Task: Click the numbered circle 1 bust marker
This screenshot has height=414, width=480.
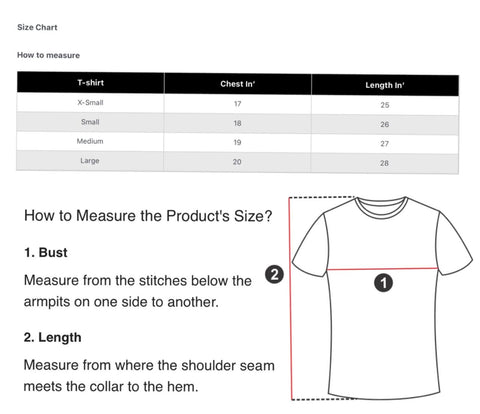Action: (x=383, y=283)
